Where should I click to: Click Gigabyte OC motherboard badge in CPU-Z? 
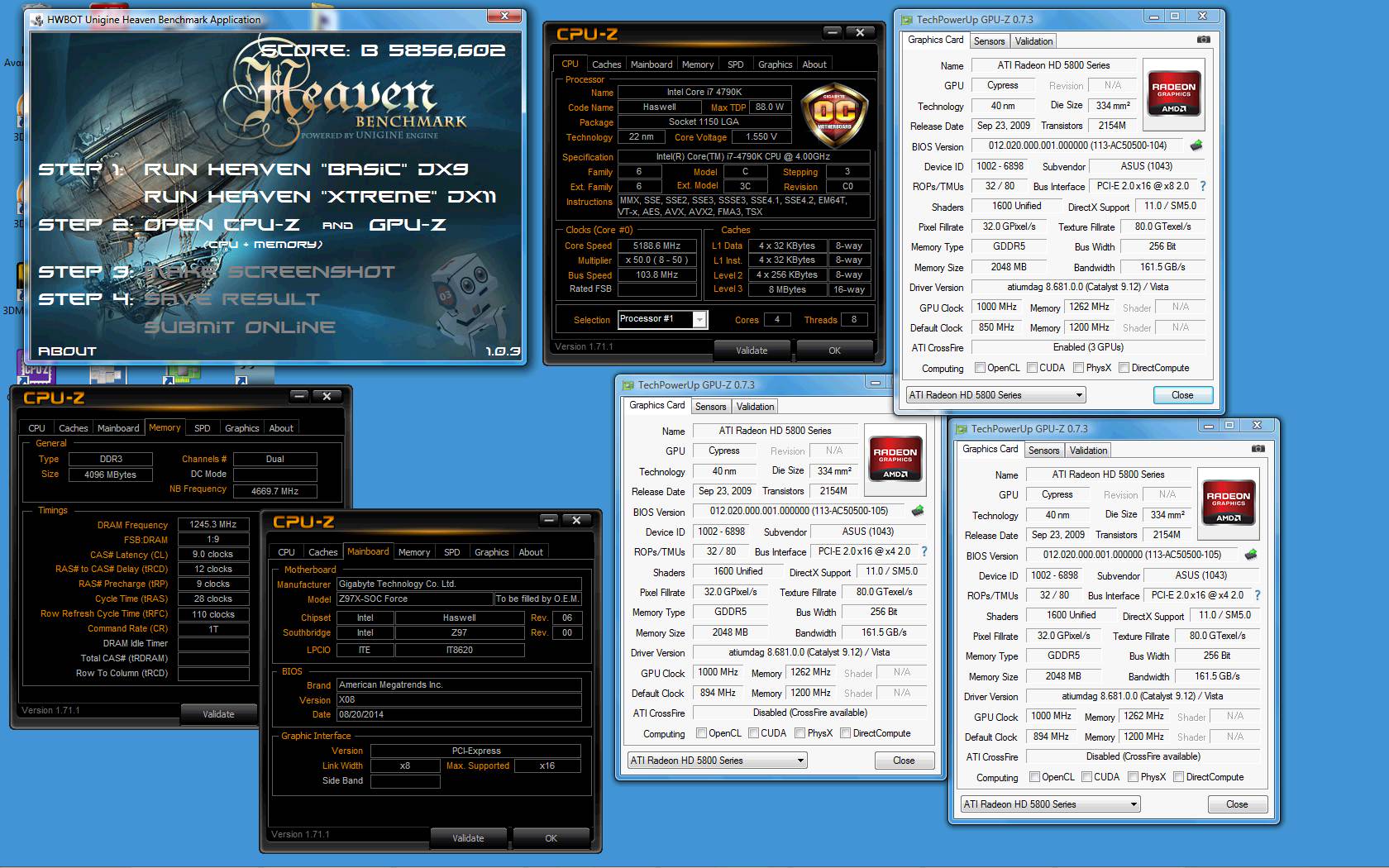(835, 113)
